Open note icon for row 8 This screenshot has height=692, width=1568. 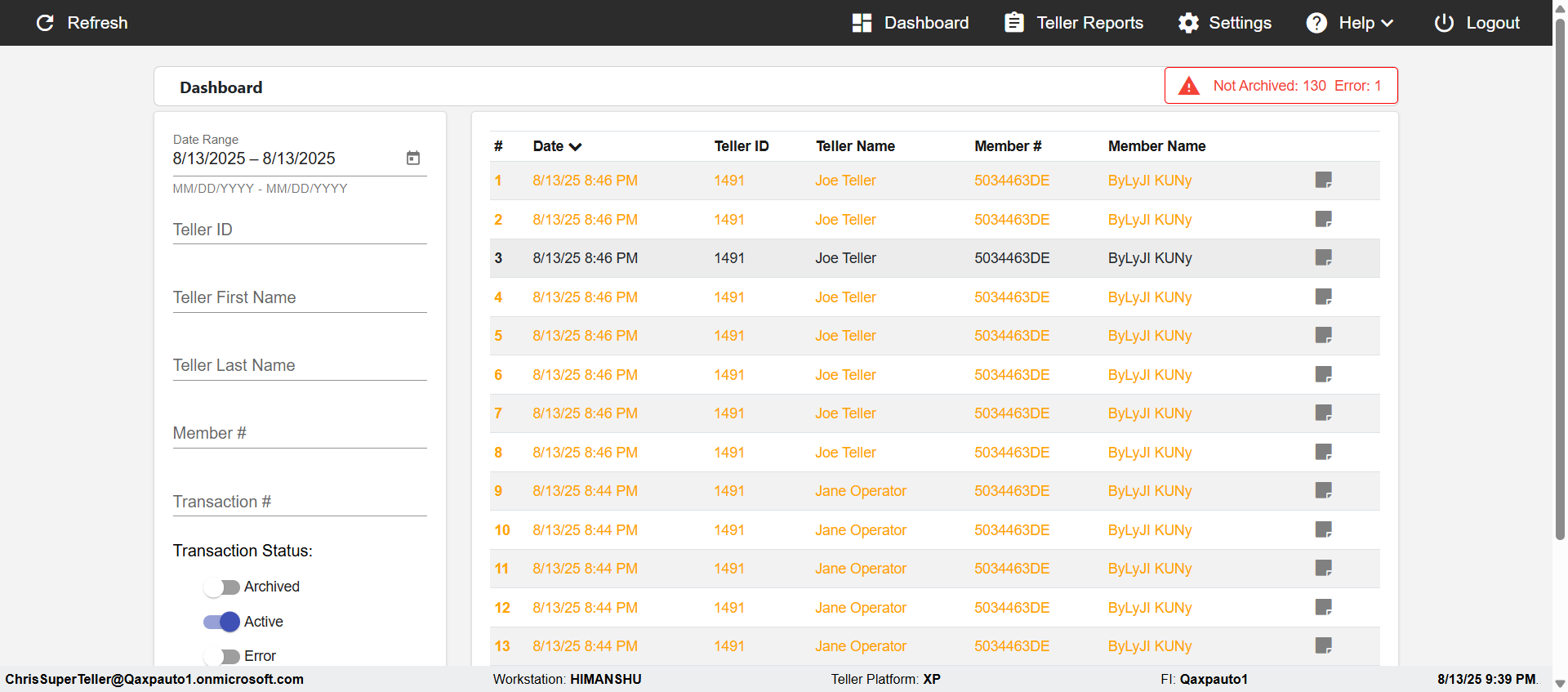[1324, 452]
